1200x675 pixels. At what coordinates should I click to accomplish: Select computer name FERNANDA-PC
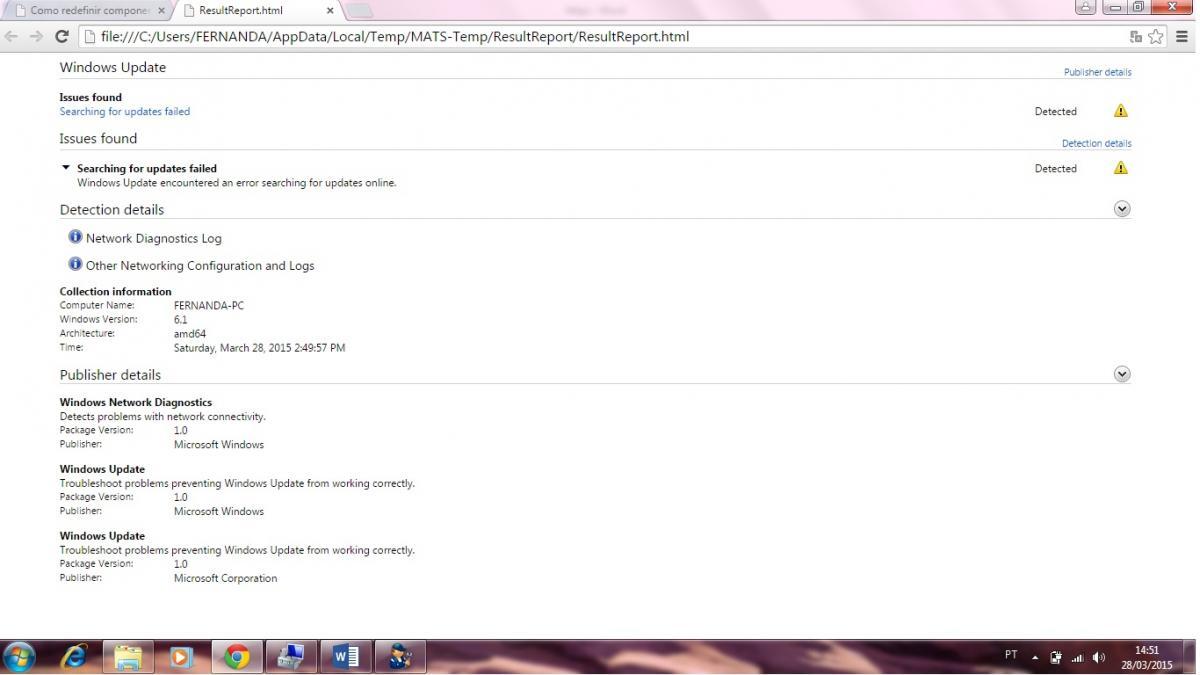click(209, 305)
